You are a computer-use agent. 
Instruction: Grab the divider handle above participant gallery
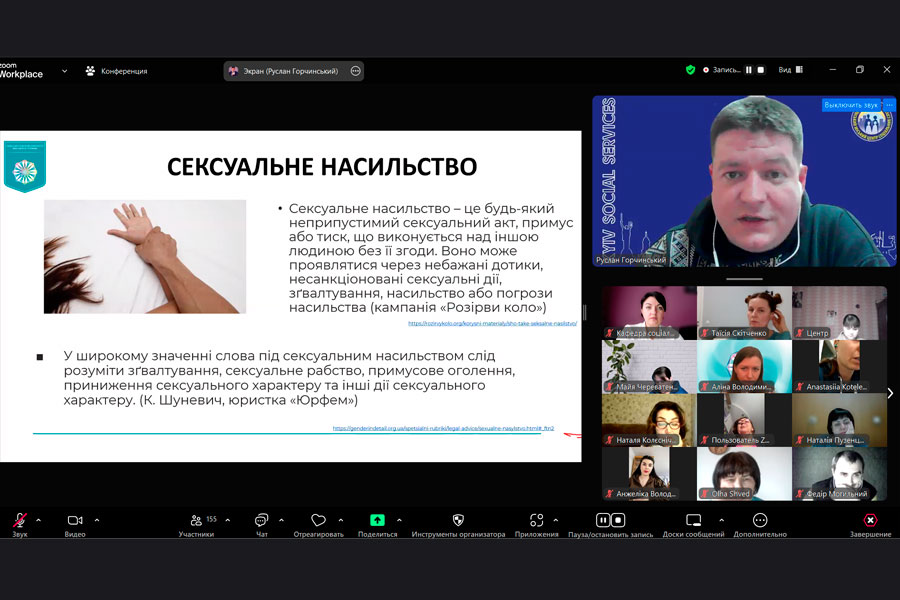click(744, 279)
